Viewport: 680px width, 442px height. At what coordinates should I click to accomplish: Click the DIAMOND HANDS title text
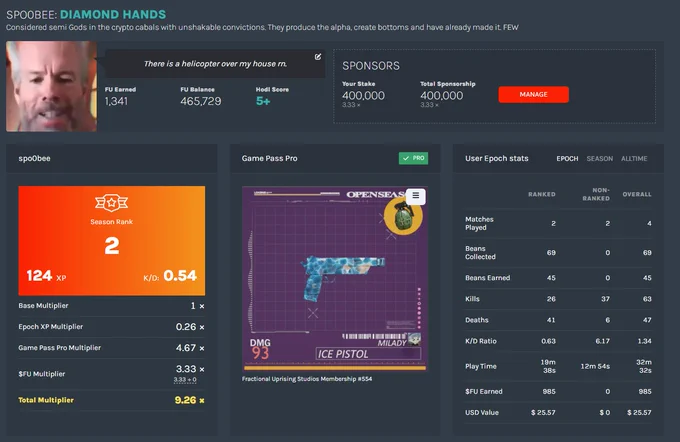coord(113,14)
